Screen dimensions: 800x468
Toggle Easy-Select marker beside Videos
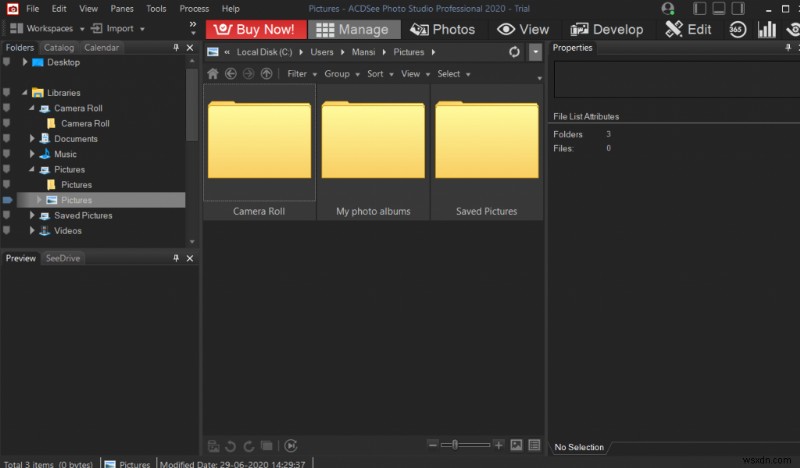coord(7,231)
